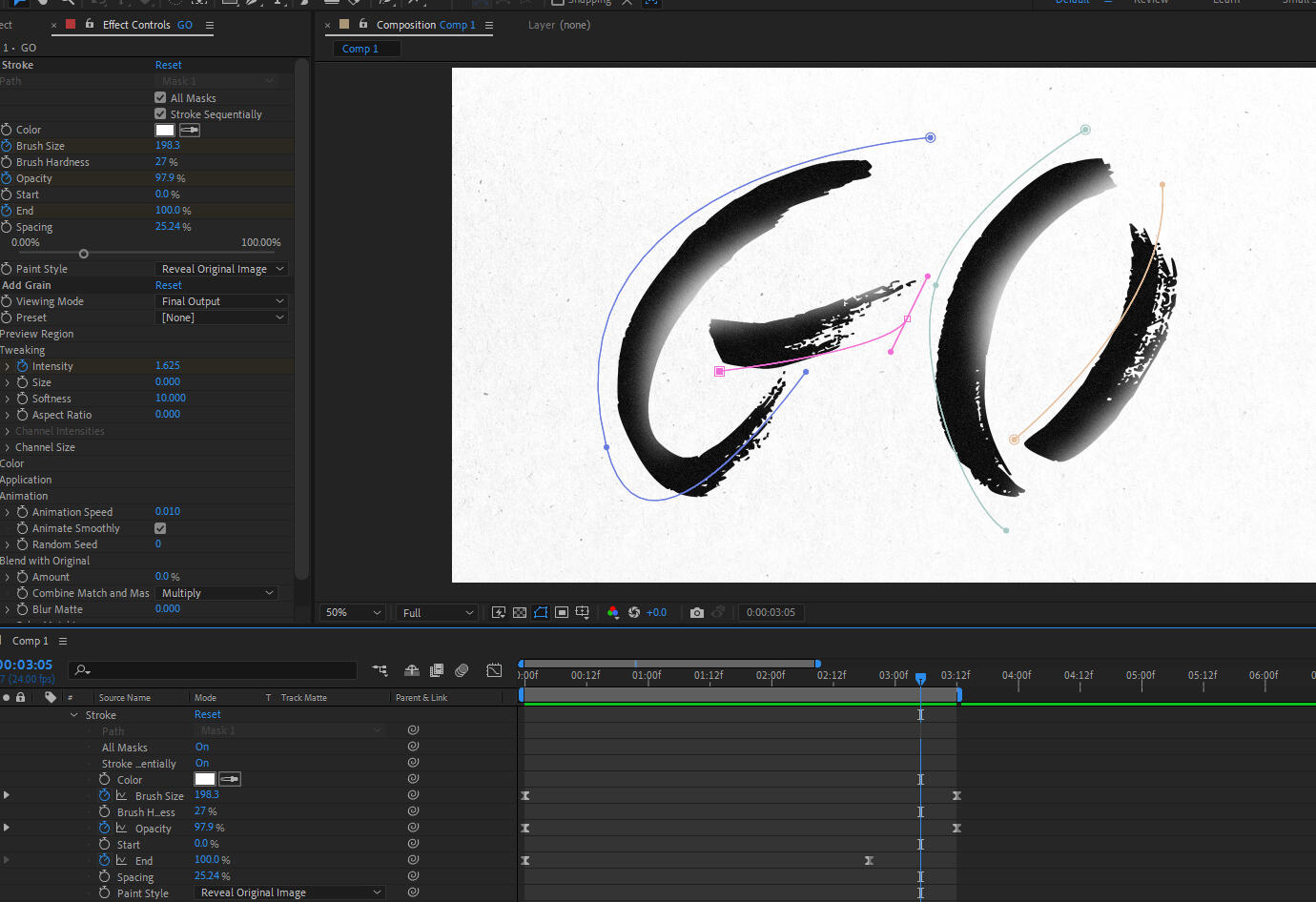Click the Stroke color eyedropper
This screenshot has height=902, width=1316.
[x=190, y=130]
